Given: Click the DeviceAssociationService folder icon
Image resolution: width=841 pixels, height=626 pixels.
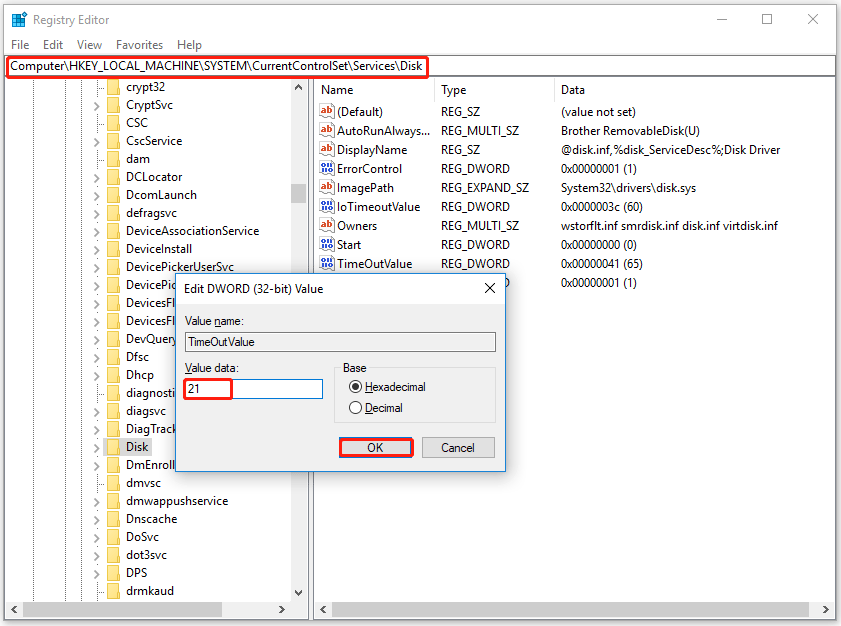Looking at the screenshot, I should [x=113, y=231].
